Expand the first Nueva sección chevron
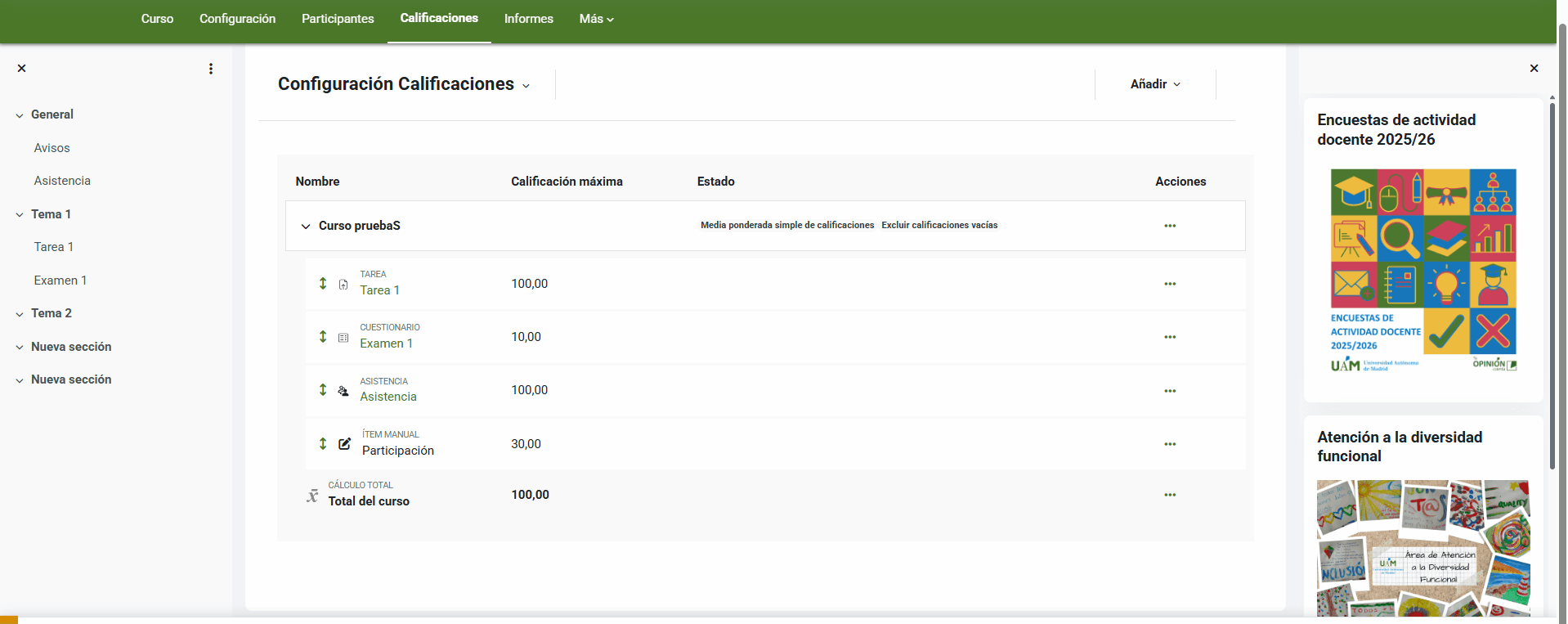Image resolution: width=1568 pixels, height=624 pixels. tap(20, 348)
